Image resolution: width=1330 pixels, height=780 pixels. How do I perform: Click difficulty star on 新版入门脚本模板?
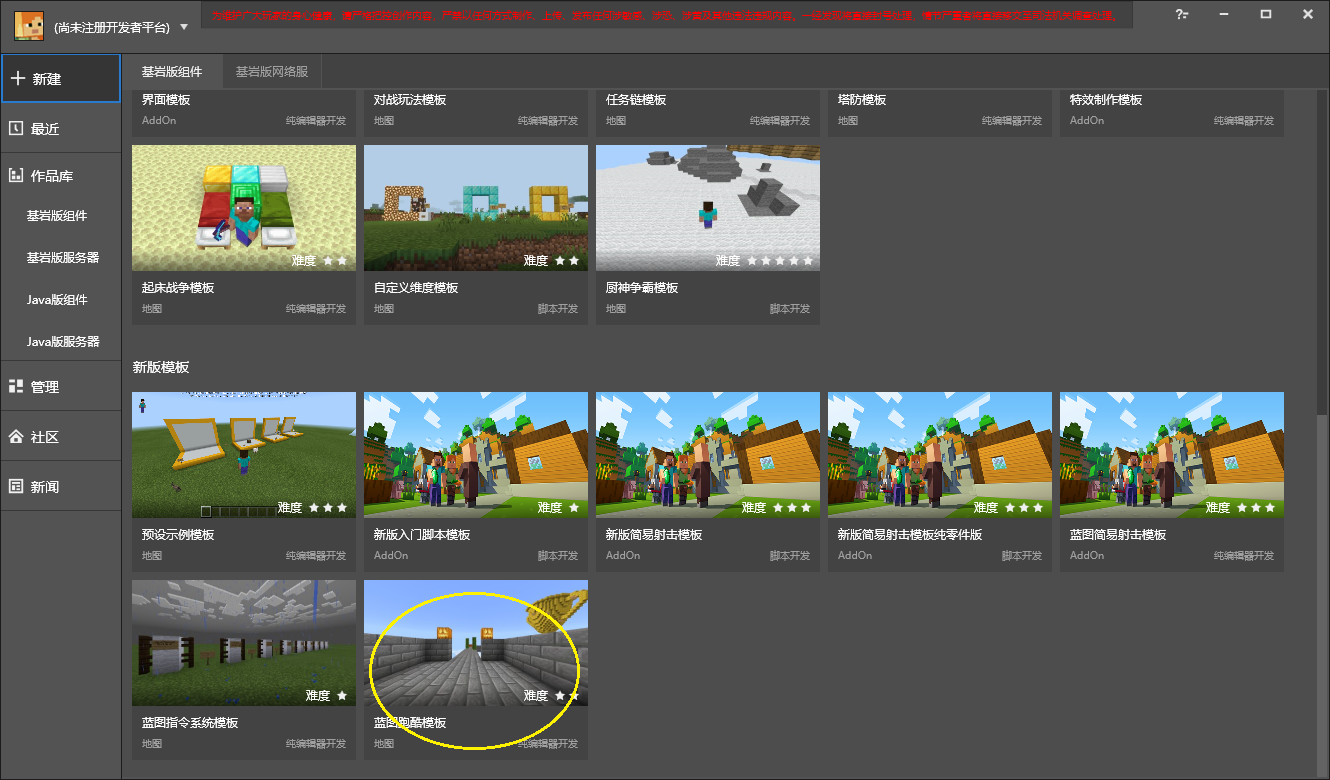pos(574,508)
